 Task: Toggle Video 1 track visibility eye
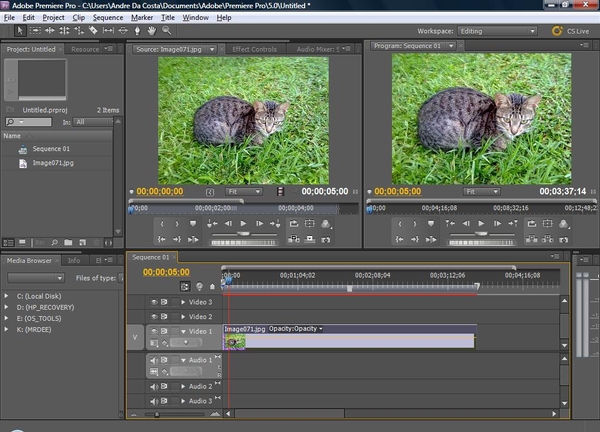click(x=155, y=331)
